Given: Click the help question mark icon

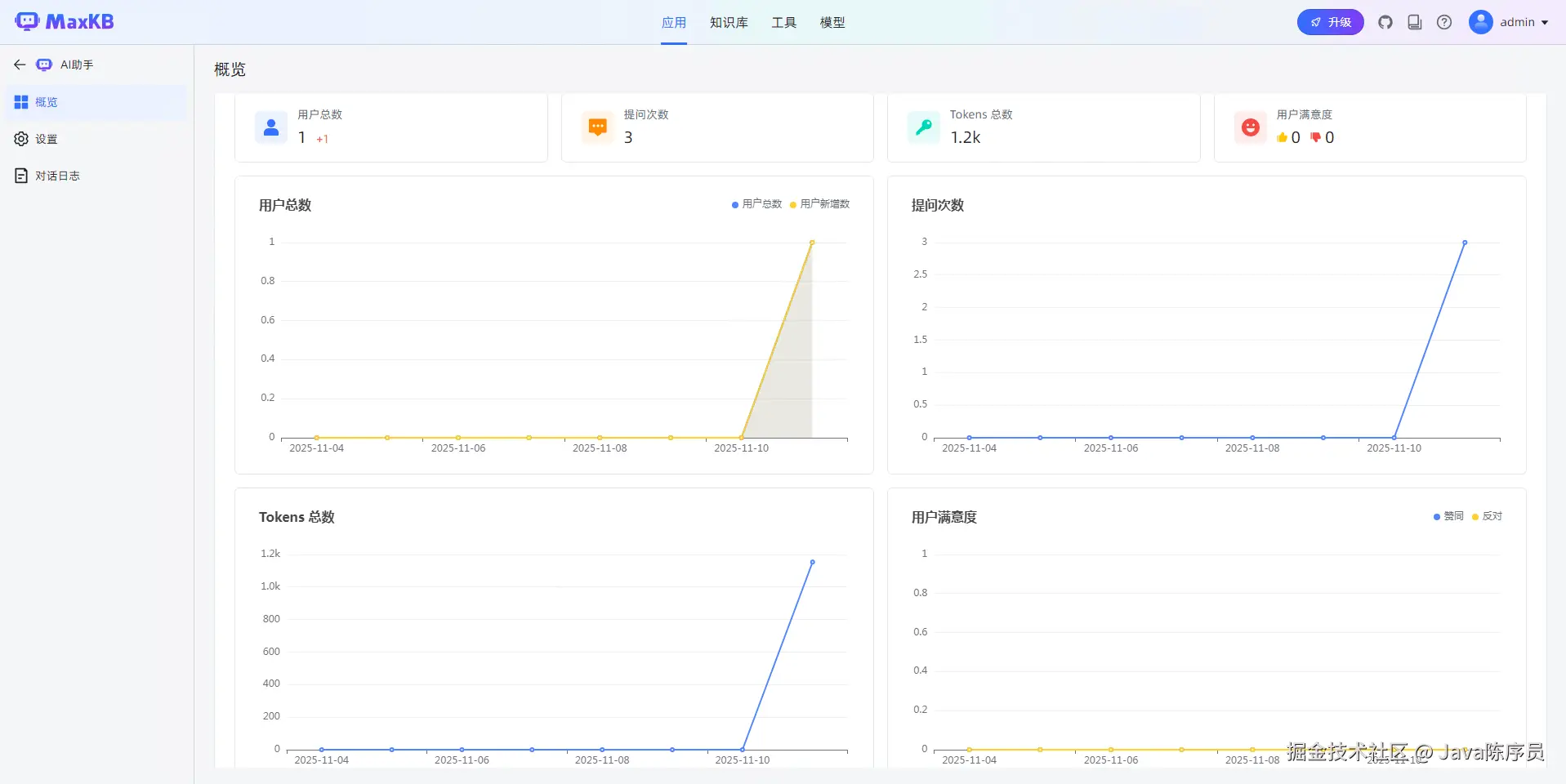Looking at the screenshot, I should coord(1444,22).
